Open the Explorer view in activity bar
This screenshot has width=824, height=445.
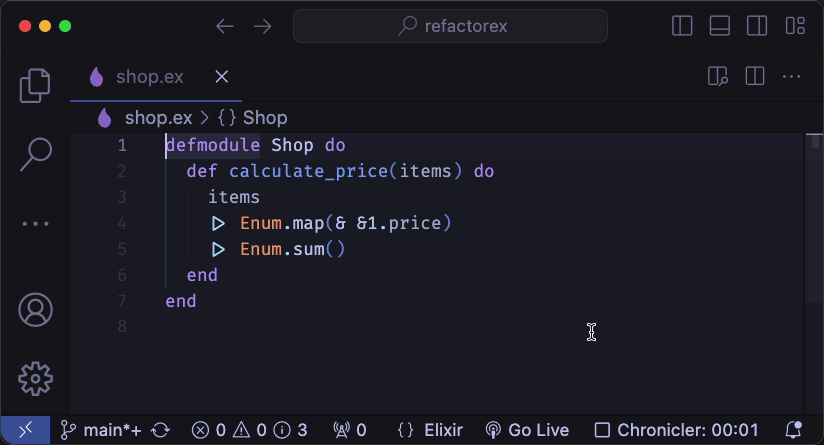[35, 86]
